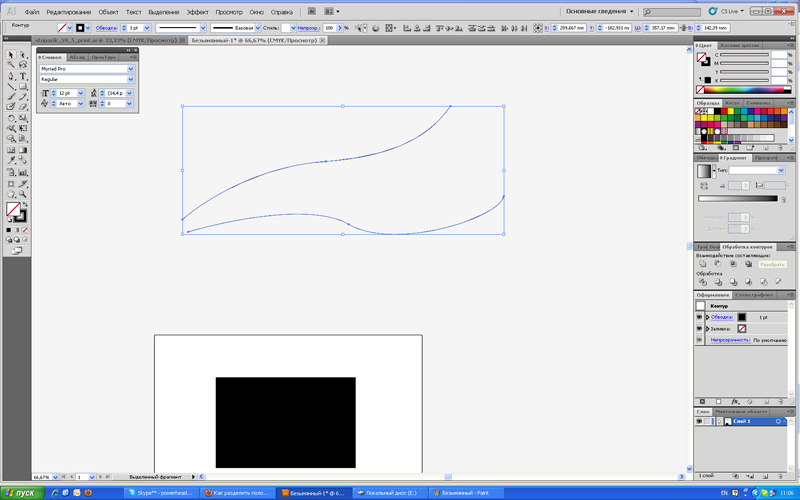
Task: Open the font style dropdown (Regular)
Action: tap(131, 80)
